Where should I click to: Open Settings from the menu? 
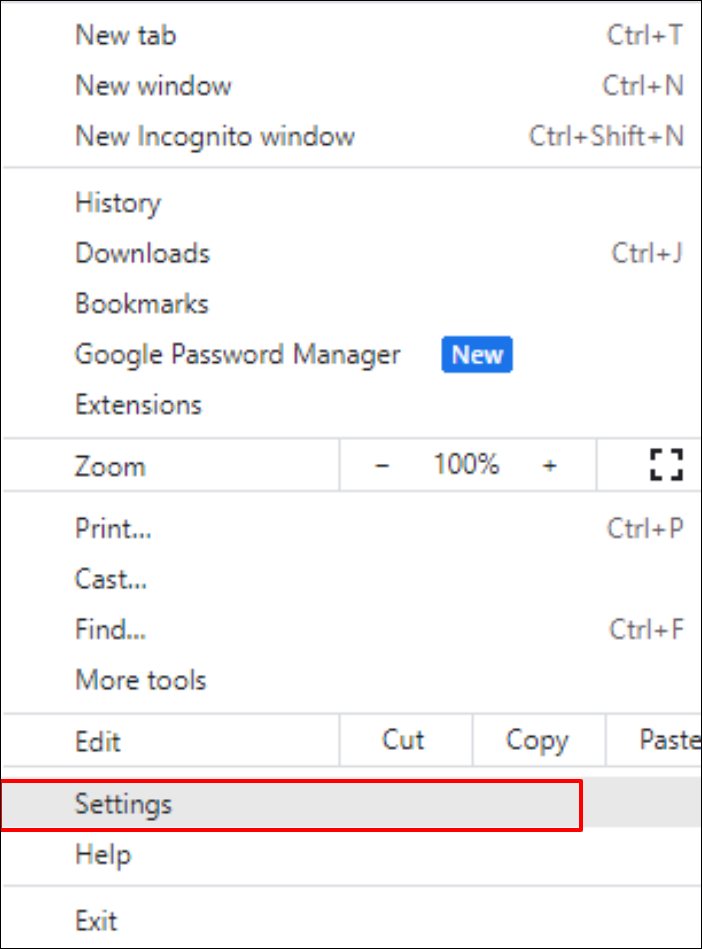[123, 804]
